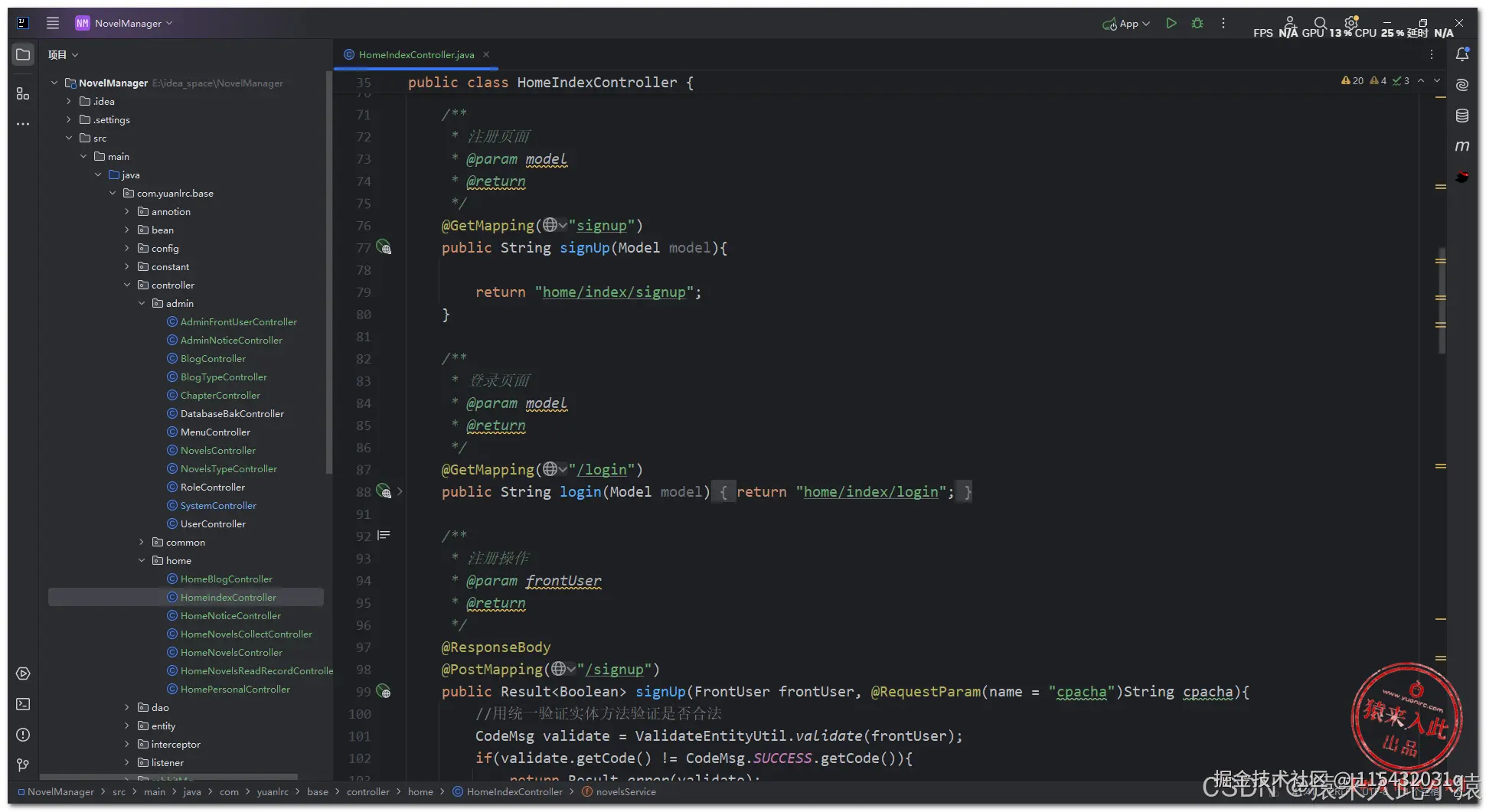1486x812 pixels.
Task: Click 'yuanlrc' in the breadcrumb bar
Action: click(x=273, y=792)
